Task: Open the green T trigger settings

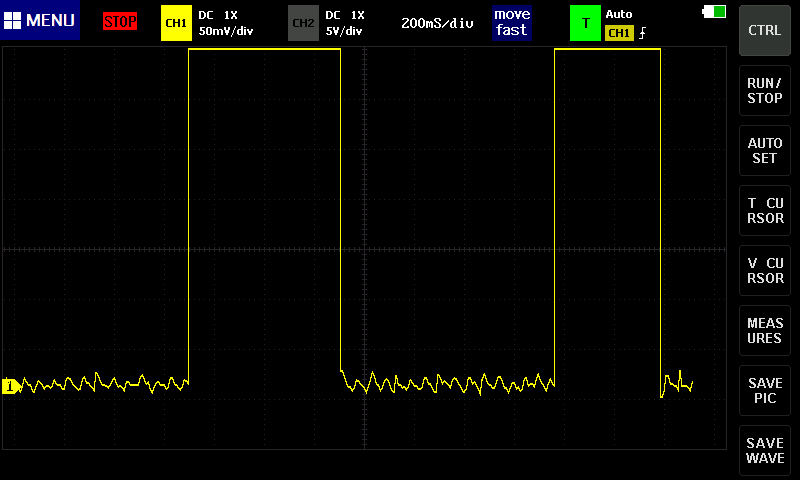Action: (x=585, y=23)
